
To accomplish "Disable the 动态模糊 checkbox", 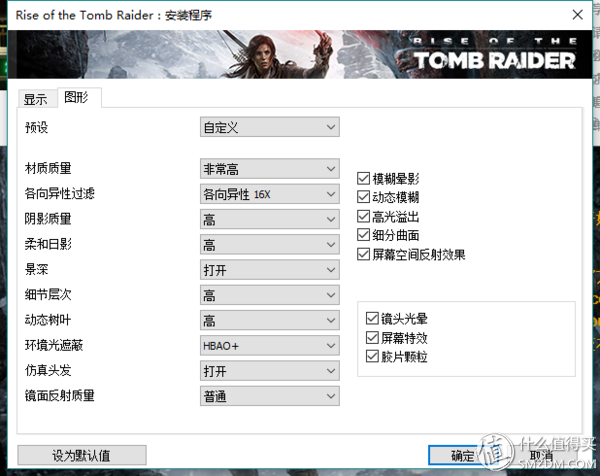I will coord(363,197).
